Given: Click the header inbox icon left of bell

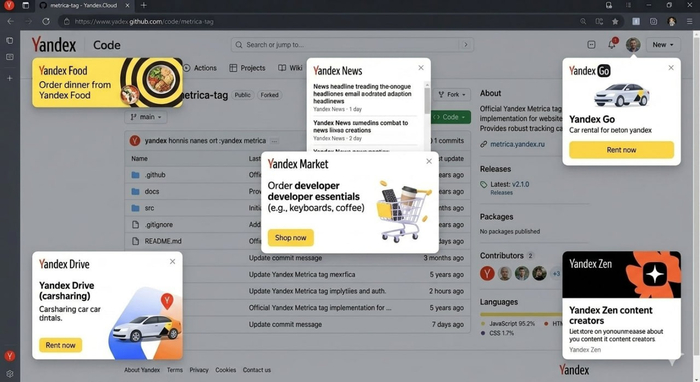Looking at the screenshot, I should pyautogui.click(x=592, y=45).
